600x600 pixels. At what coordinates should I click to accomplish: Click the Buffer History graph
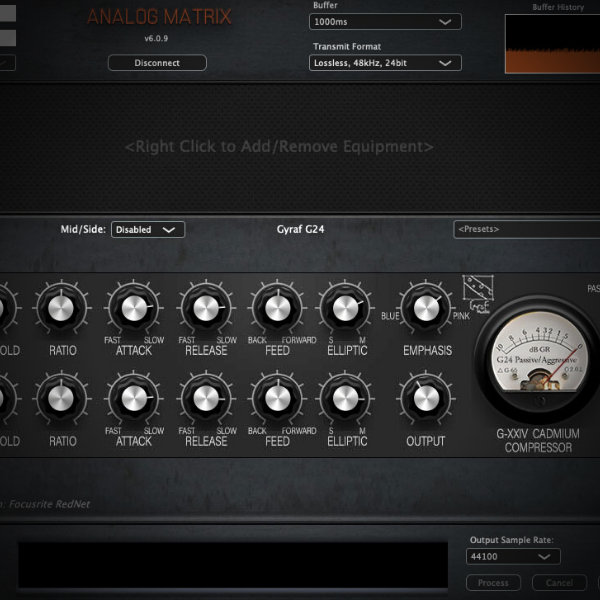click(553, 44)
